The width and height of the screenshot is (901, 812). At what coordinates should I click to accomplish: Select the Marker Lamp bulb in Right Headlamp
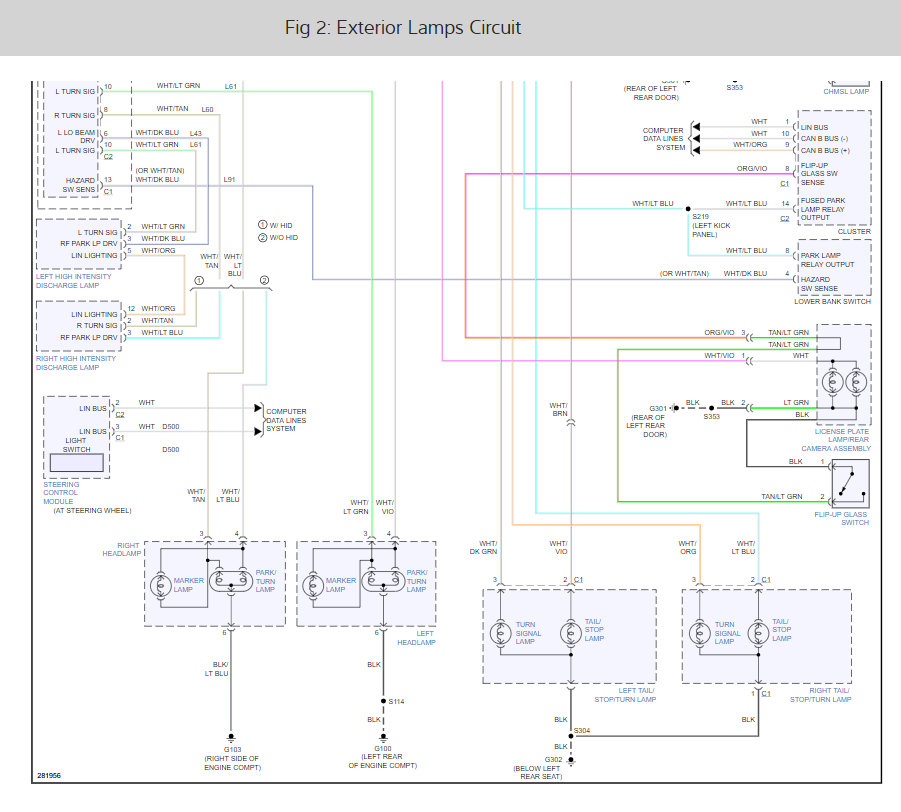click(x=160, y=586)
